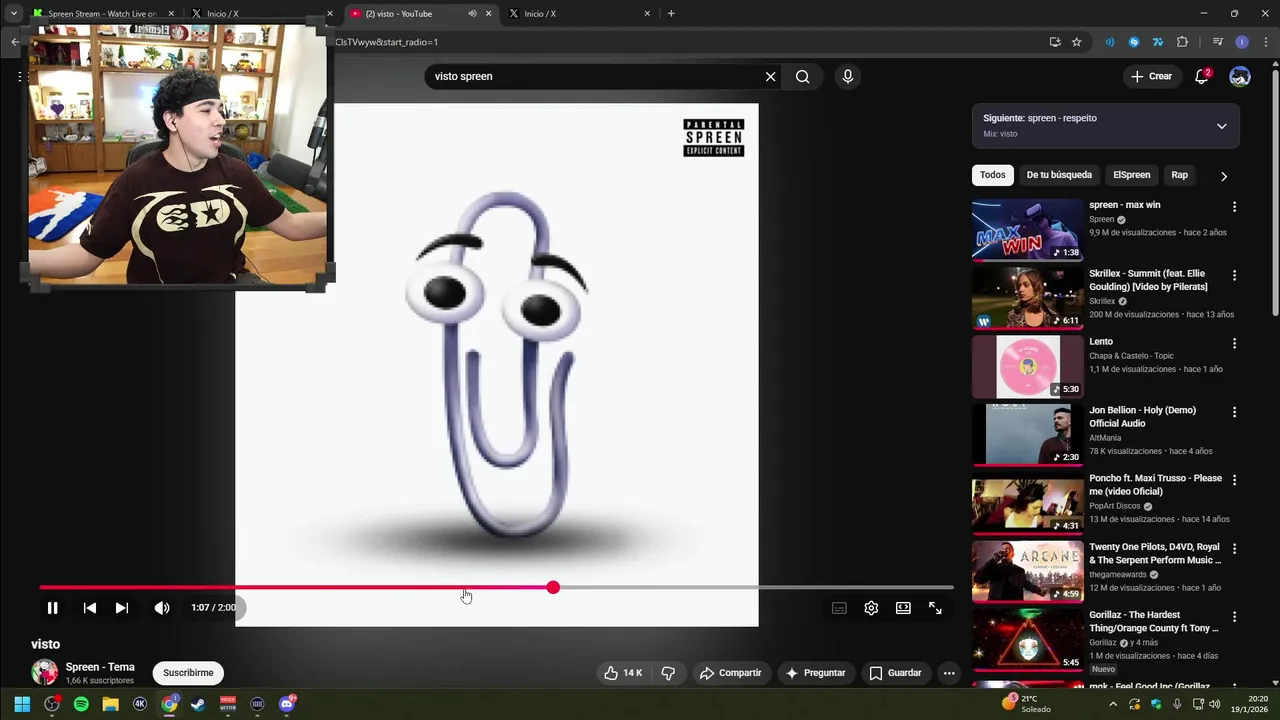The image size is (1280, 720).
Task: Select the 'De tu búsqueda' chip
Action: click(1059, 175)
